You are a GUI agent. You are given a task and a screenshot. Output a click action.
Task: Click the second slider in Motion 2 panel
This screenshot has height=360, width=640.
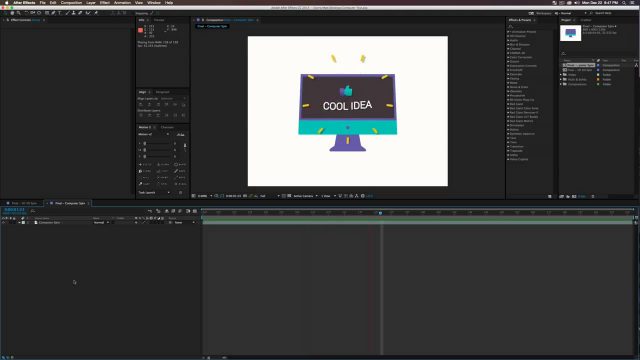[158, 150]
